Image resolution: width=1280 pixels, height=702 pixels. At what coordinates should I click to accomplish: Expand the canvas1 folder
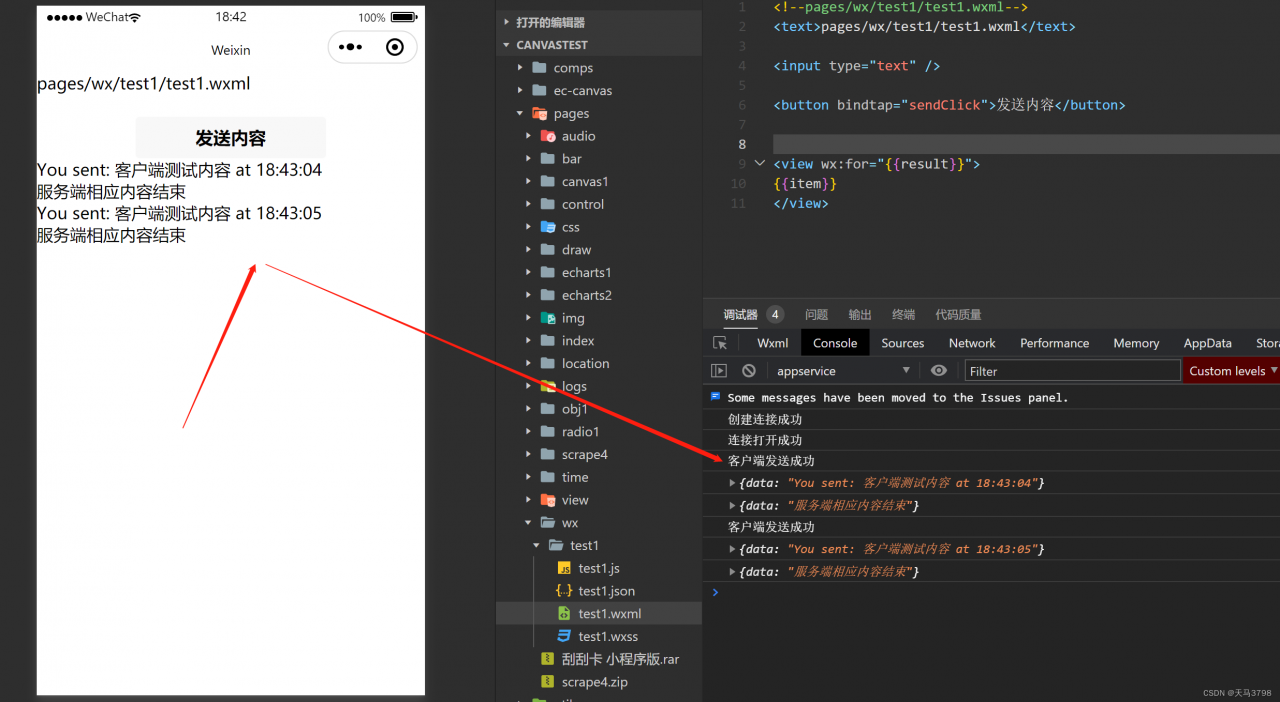pyautogui.click(x=599, y=182)
